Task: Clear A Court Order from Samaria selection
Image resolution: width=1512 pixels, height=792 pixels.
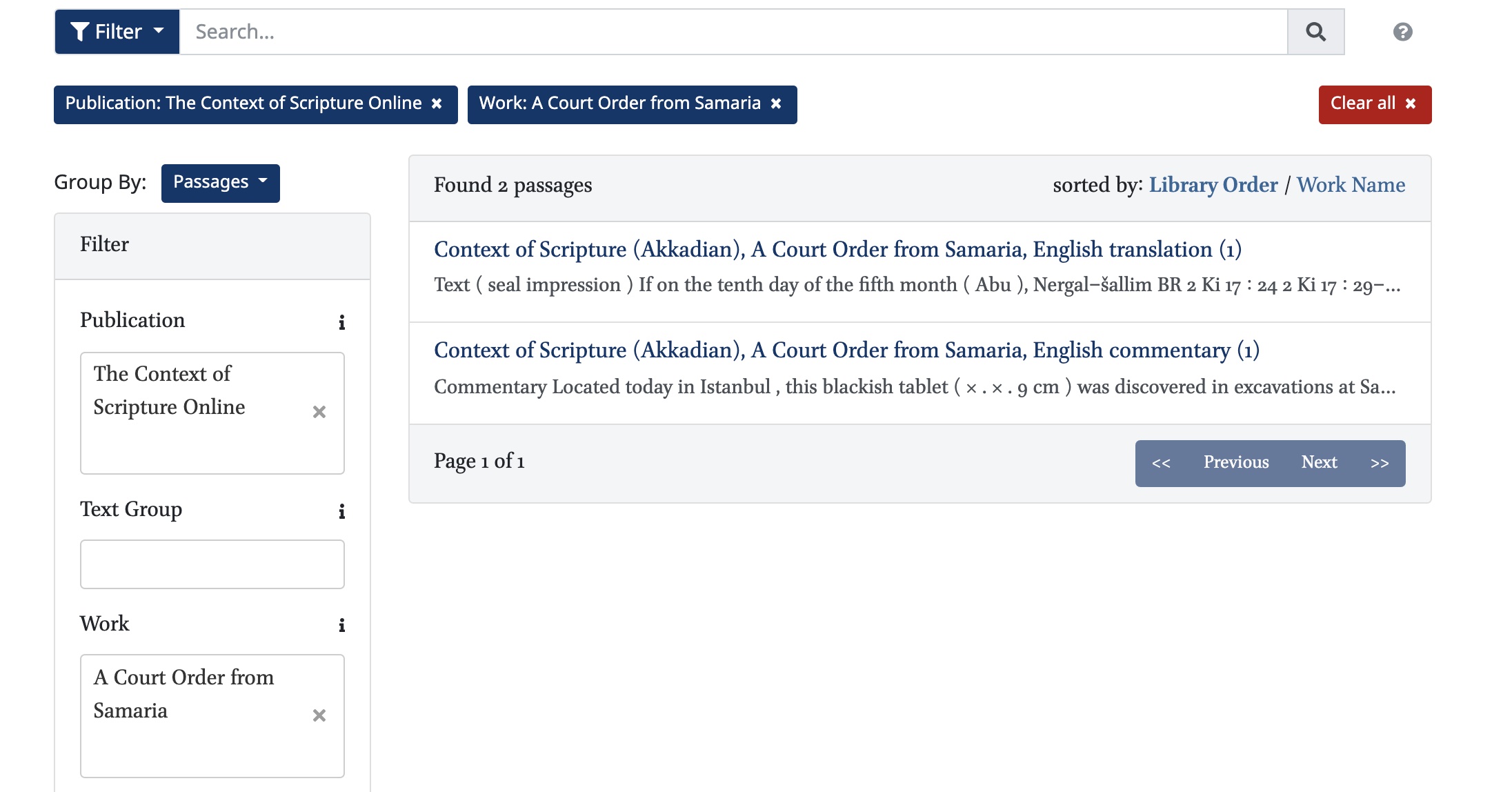Action: point(319,715)
